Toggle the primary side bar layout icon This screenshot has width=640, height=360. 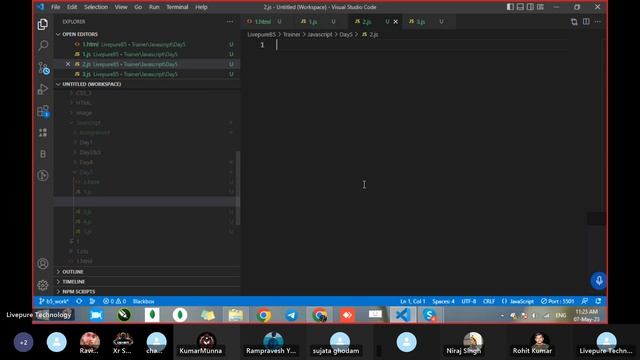[510, 7]
